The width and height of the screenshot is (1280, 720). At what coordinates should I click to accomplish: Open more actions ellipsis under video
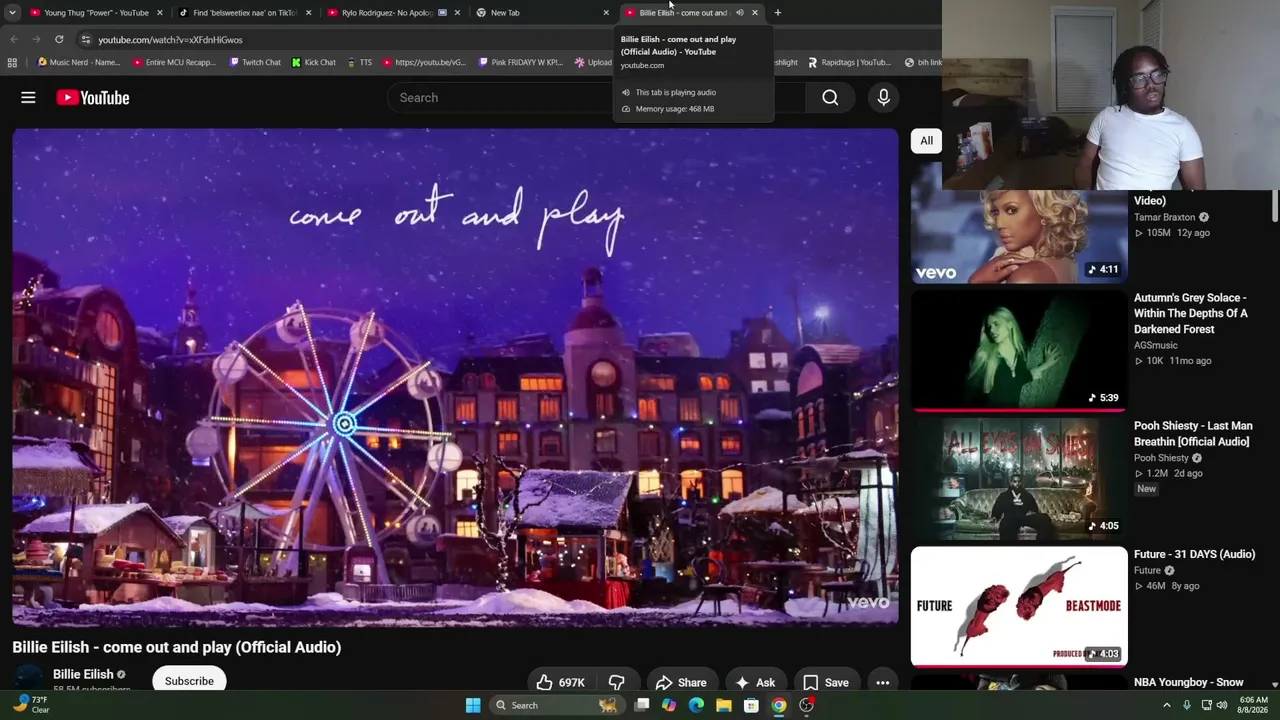coord(883,683)
